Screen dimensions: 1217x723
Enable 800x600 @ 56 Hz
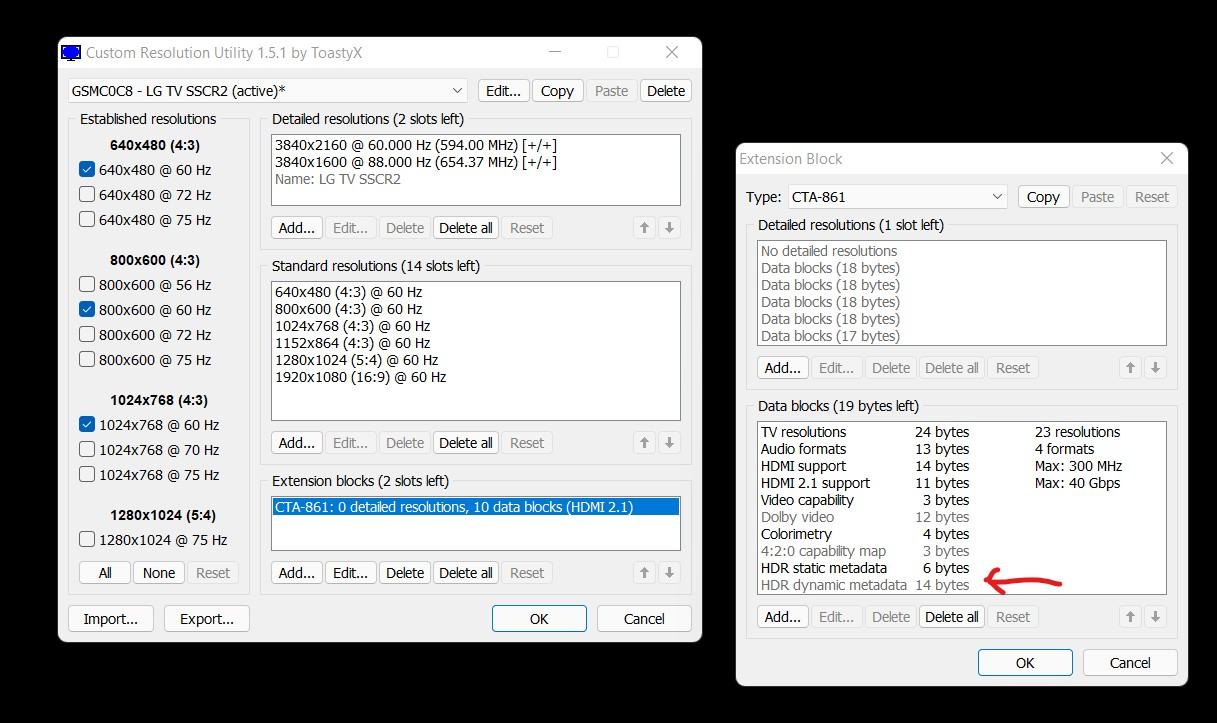pyautogui.click(x=86, y=285)
